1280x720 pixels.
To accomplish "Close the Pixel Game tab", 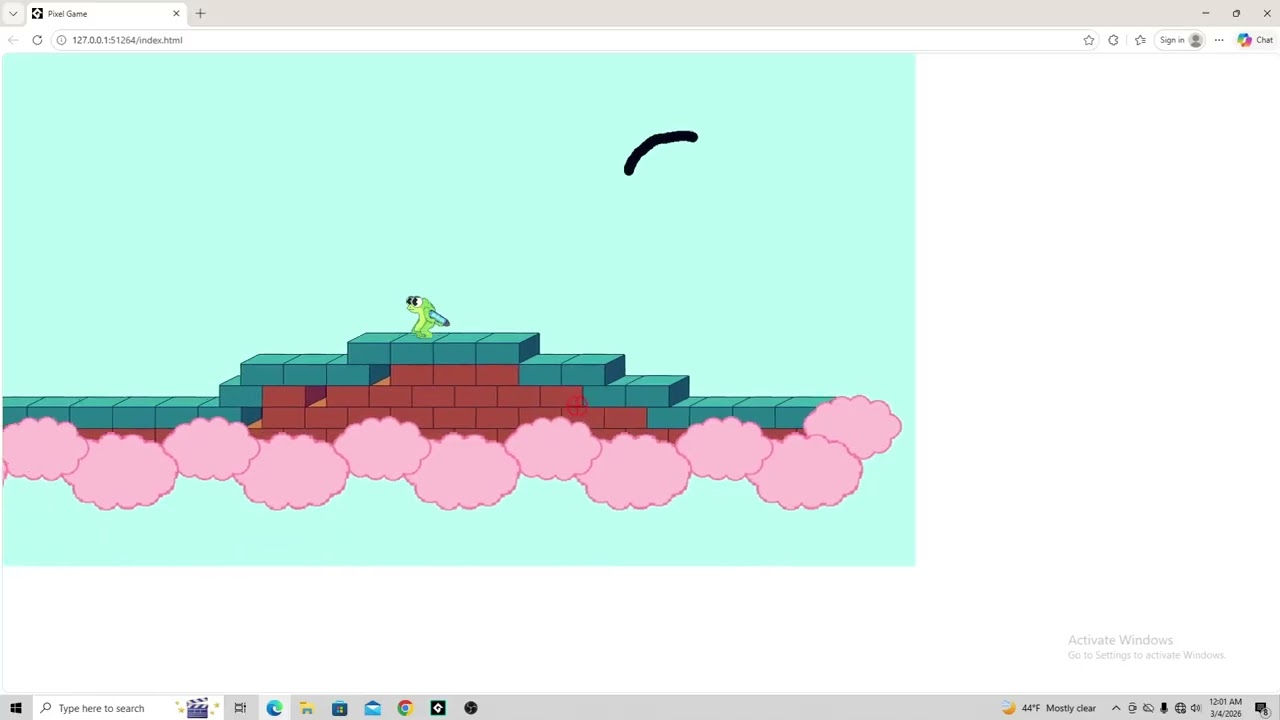I will tap(177, 13).
